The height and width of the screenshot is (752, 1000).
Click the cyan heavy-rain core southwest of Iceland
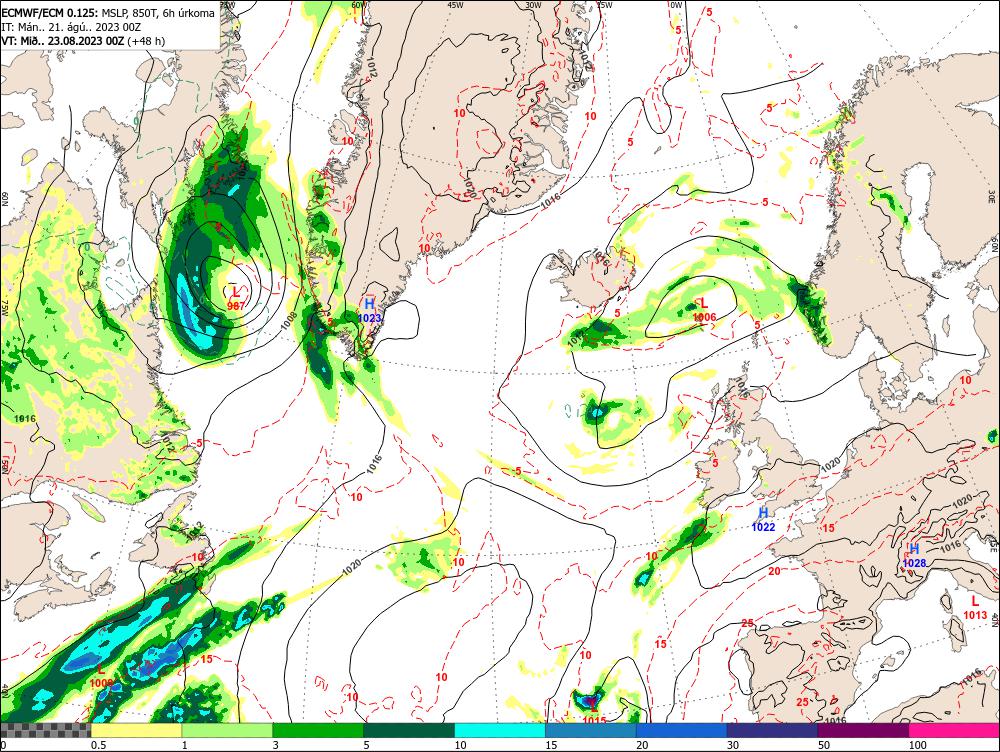coord(597,412)
